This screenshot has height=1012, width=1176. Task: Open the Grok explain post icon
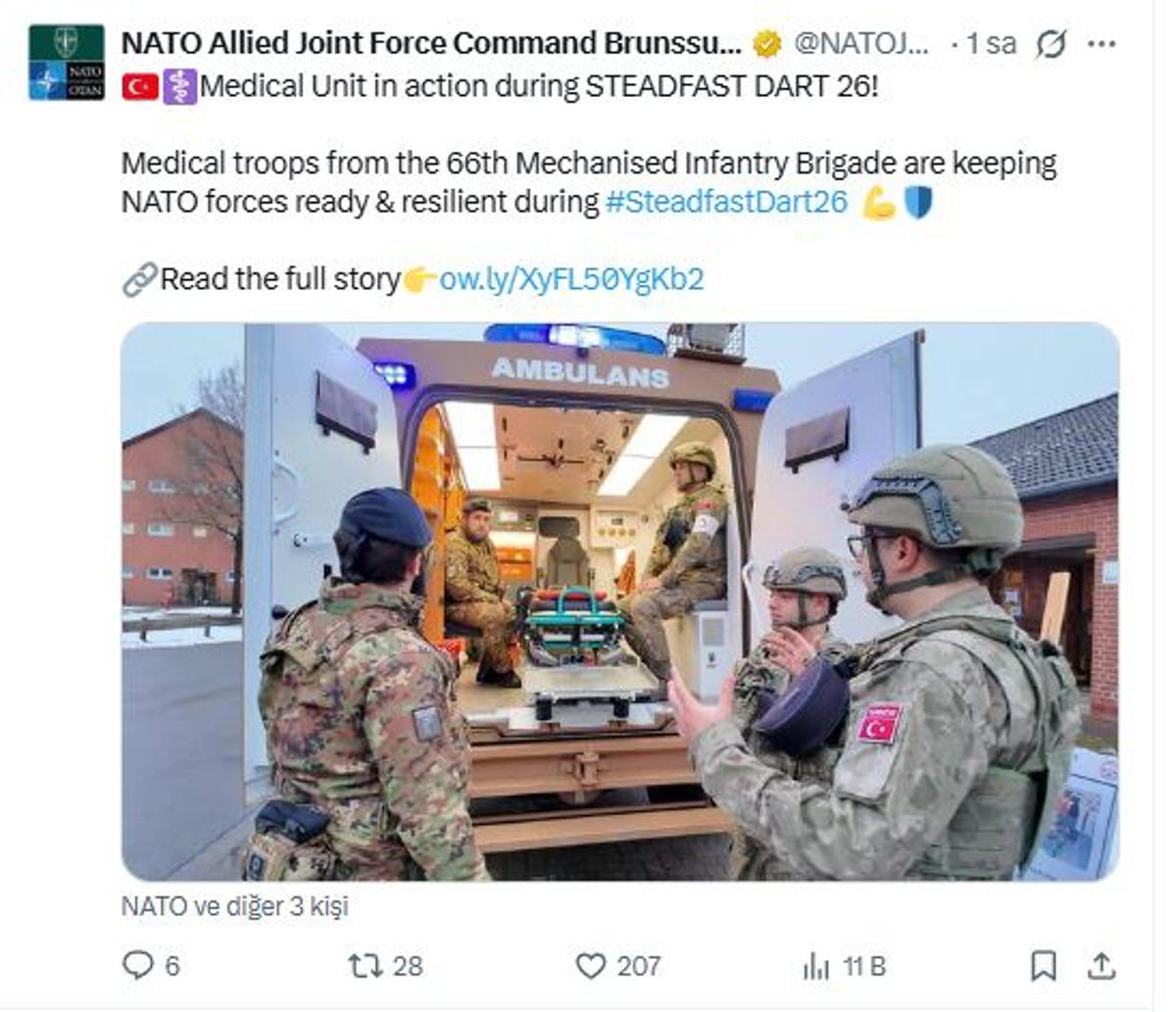pyautogui.click(x=1051, y=44)
